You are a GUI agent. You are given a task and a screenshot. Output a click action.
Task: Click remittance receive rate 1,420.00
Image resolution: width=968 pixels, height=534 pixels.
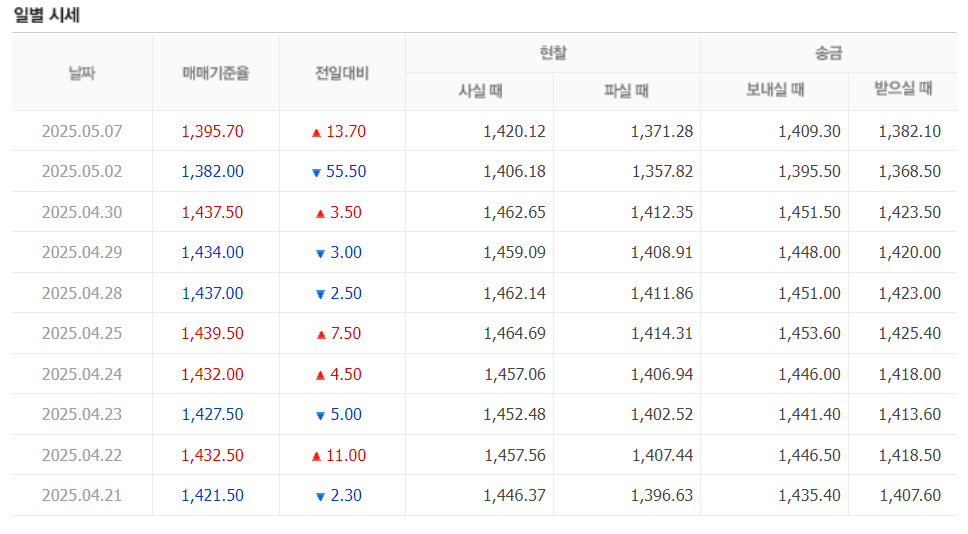pyautogui.click(x=910, y=252)
